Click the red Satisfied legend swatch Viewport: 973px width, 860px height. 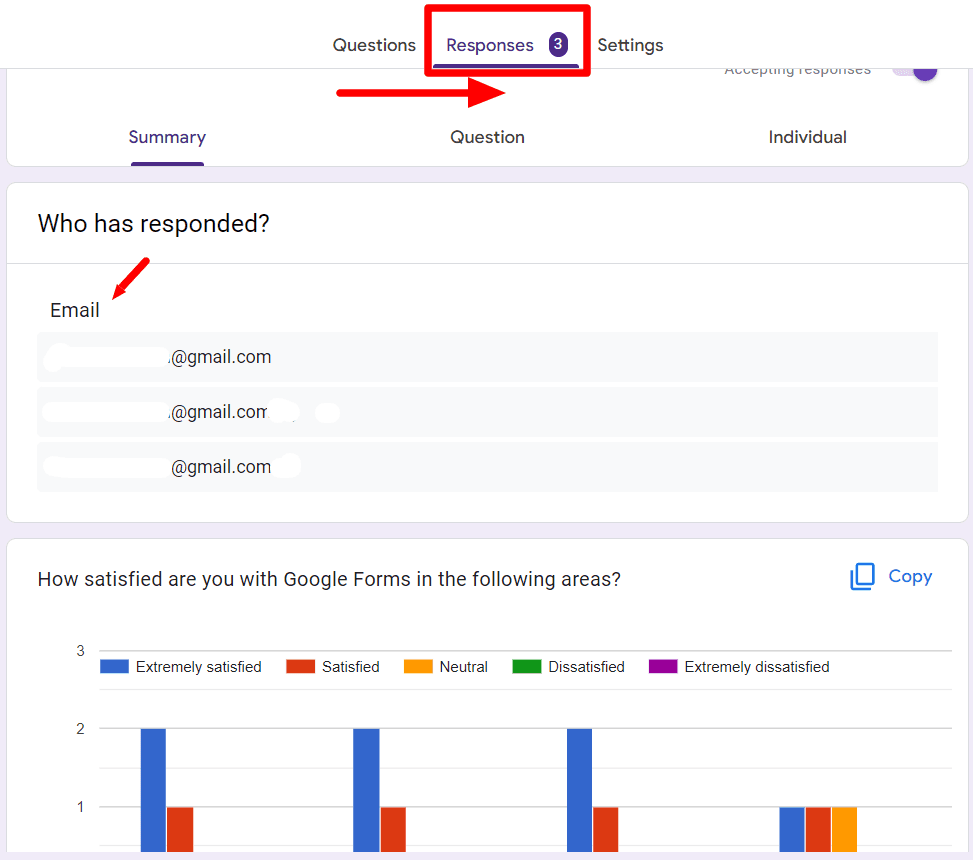coord(300,666)
